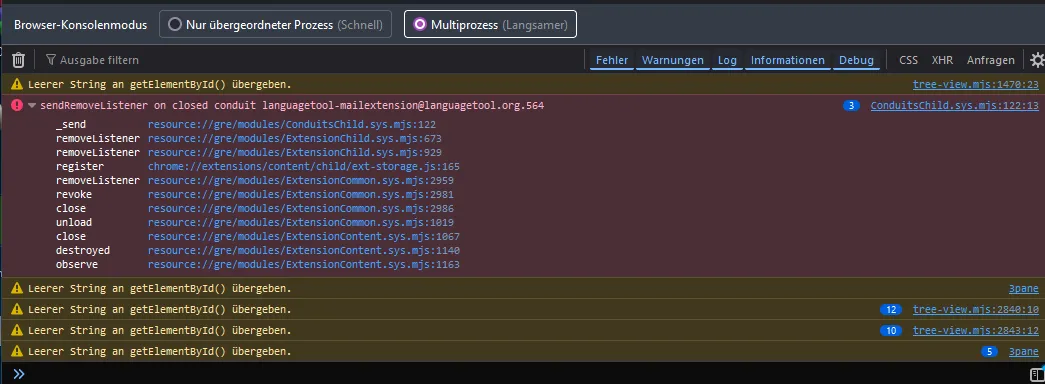This screenshot has height=384, width=1045.
Task: Open ext-storage.js:165 stack link
Action: [304, 167]
